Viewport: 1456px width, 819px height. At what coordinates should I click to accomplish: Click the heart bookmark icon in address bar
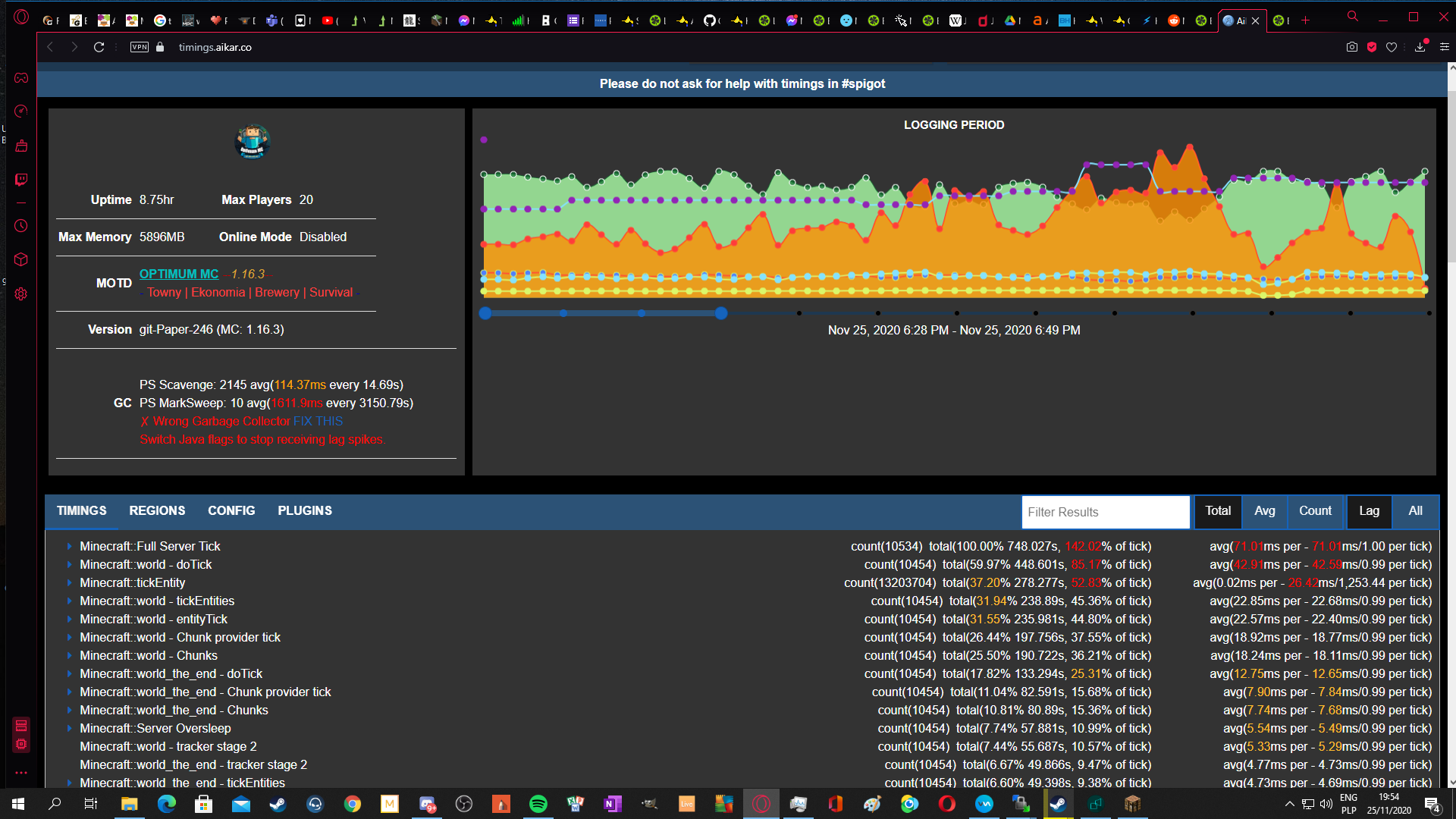point(1392,47)
